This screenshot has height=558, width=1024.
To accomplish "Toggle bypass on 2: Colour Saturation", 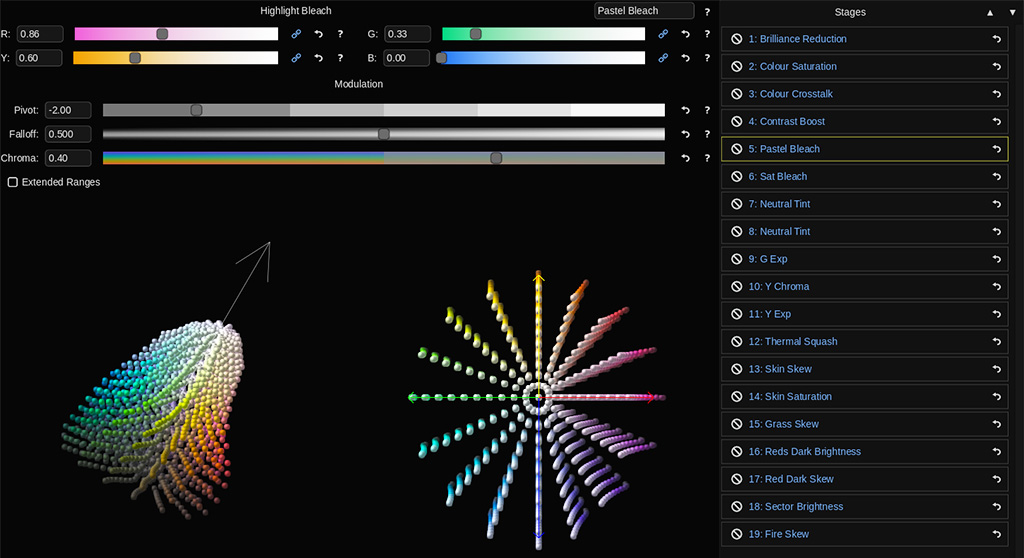I will pyautogui.click(x=737, y=67).
